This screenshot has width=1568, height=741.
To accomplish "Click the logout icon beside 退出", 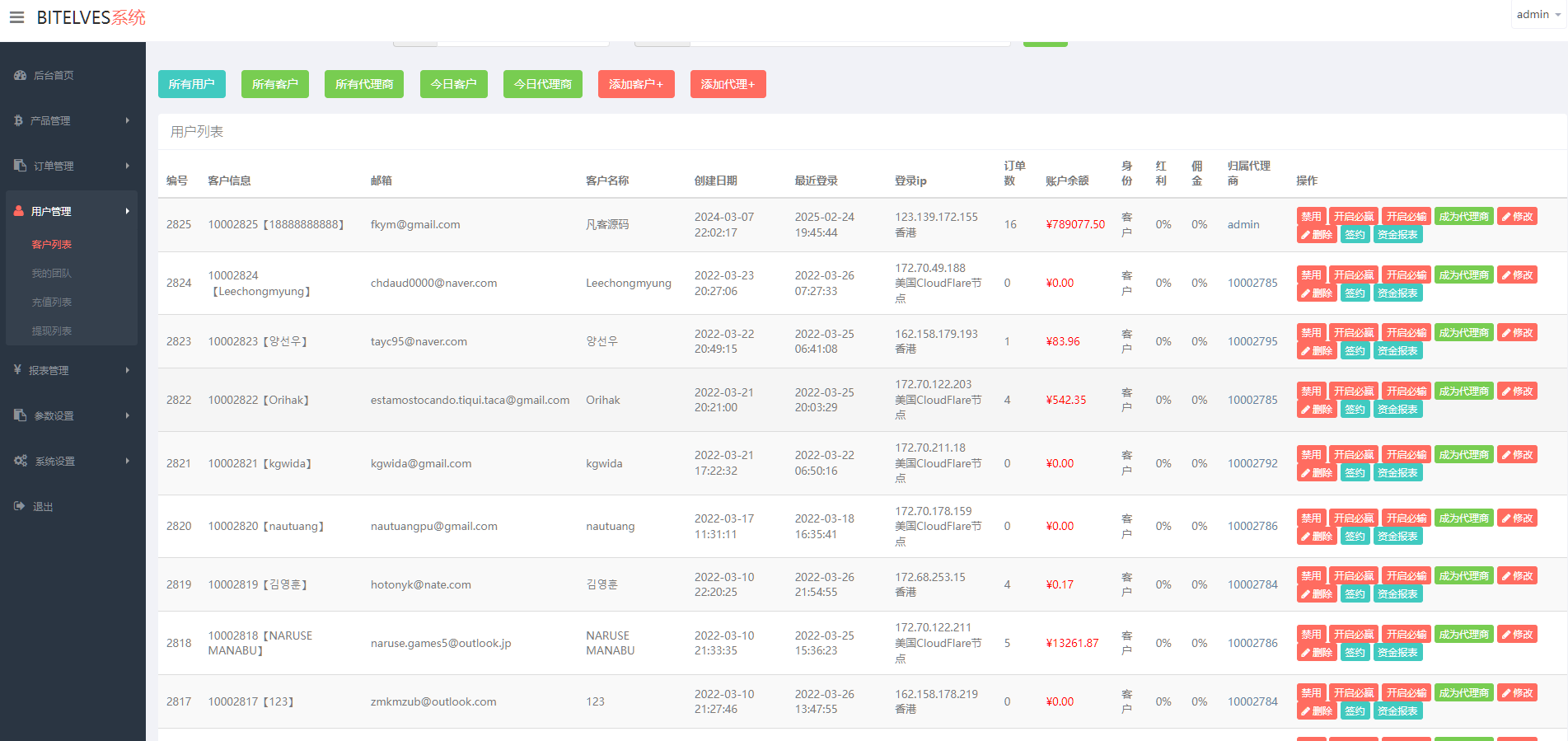I will [x=19, y=506].
